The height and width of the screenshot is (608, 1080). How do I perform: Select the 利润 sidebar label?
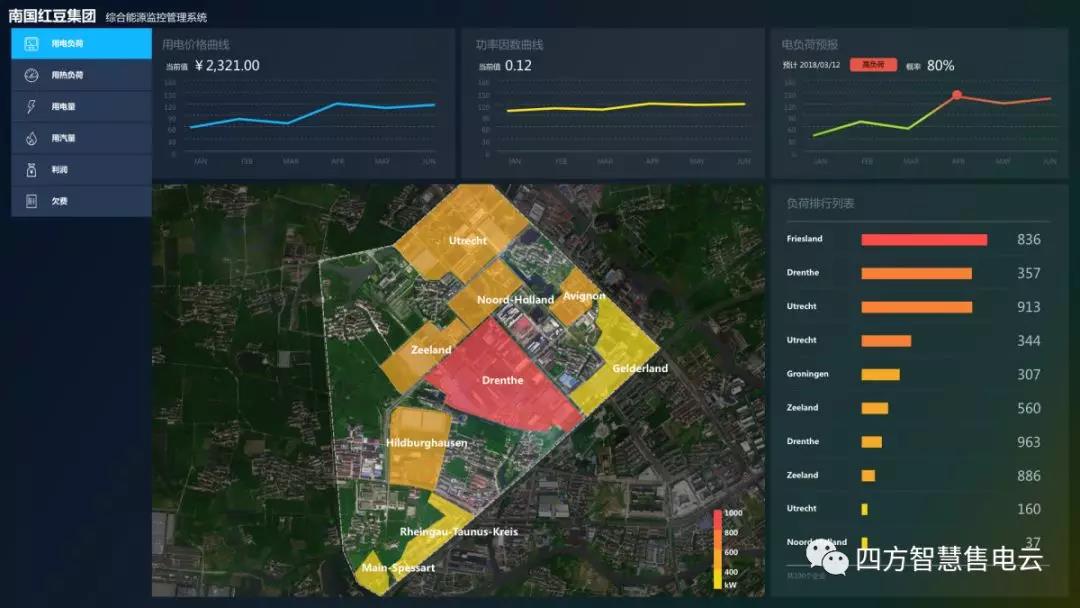(60, 170)
